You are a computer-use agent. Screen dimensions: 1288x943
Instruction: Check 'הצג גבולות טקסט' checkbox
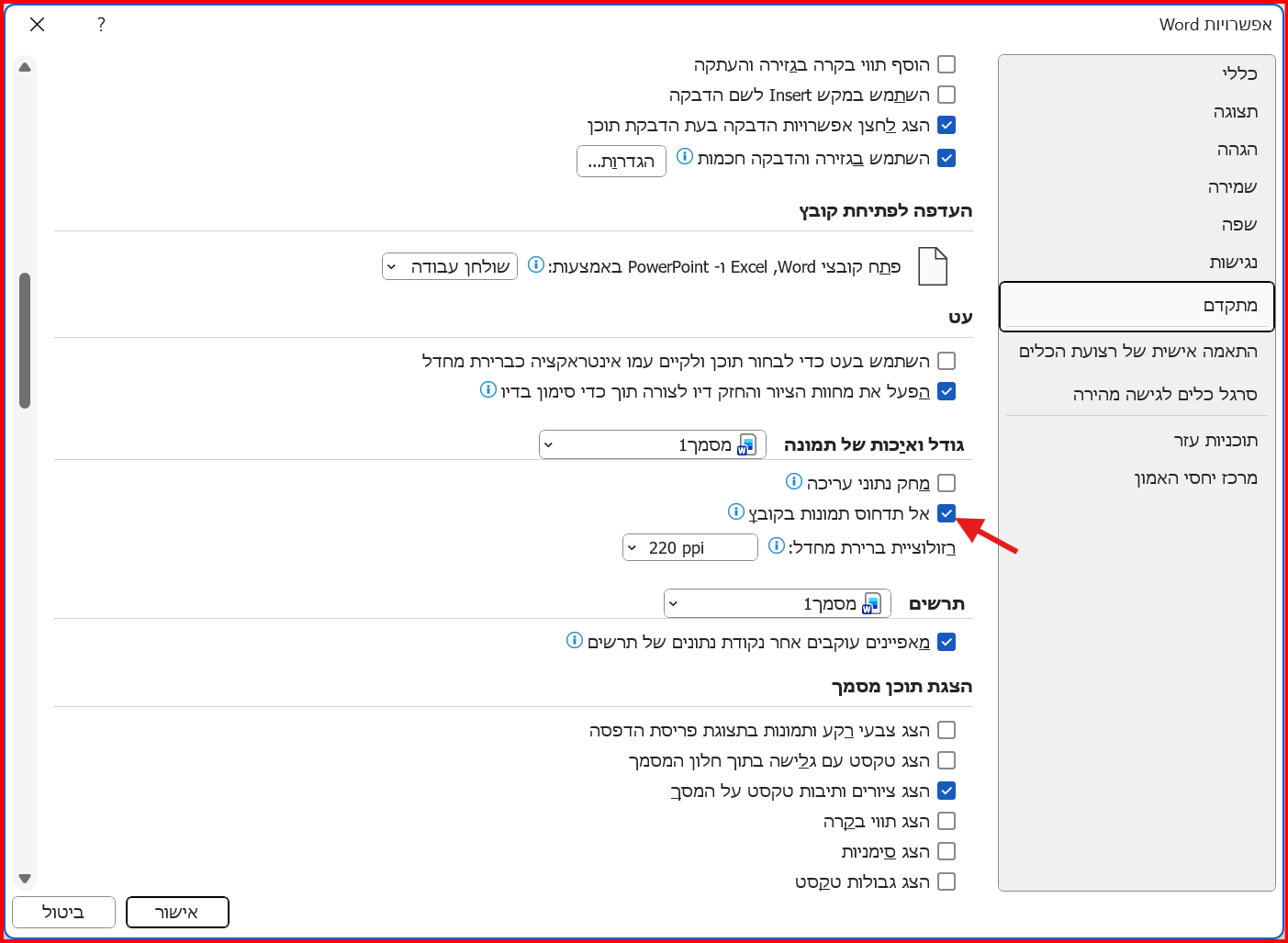click(946, 881)
